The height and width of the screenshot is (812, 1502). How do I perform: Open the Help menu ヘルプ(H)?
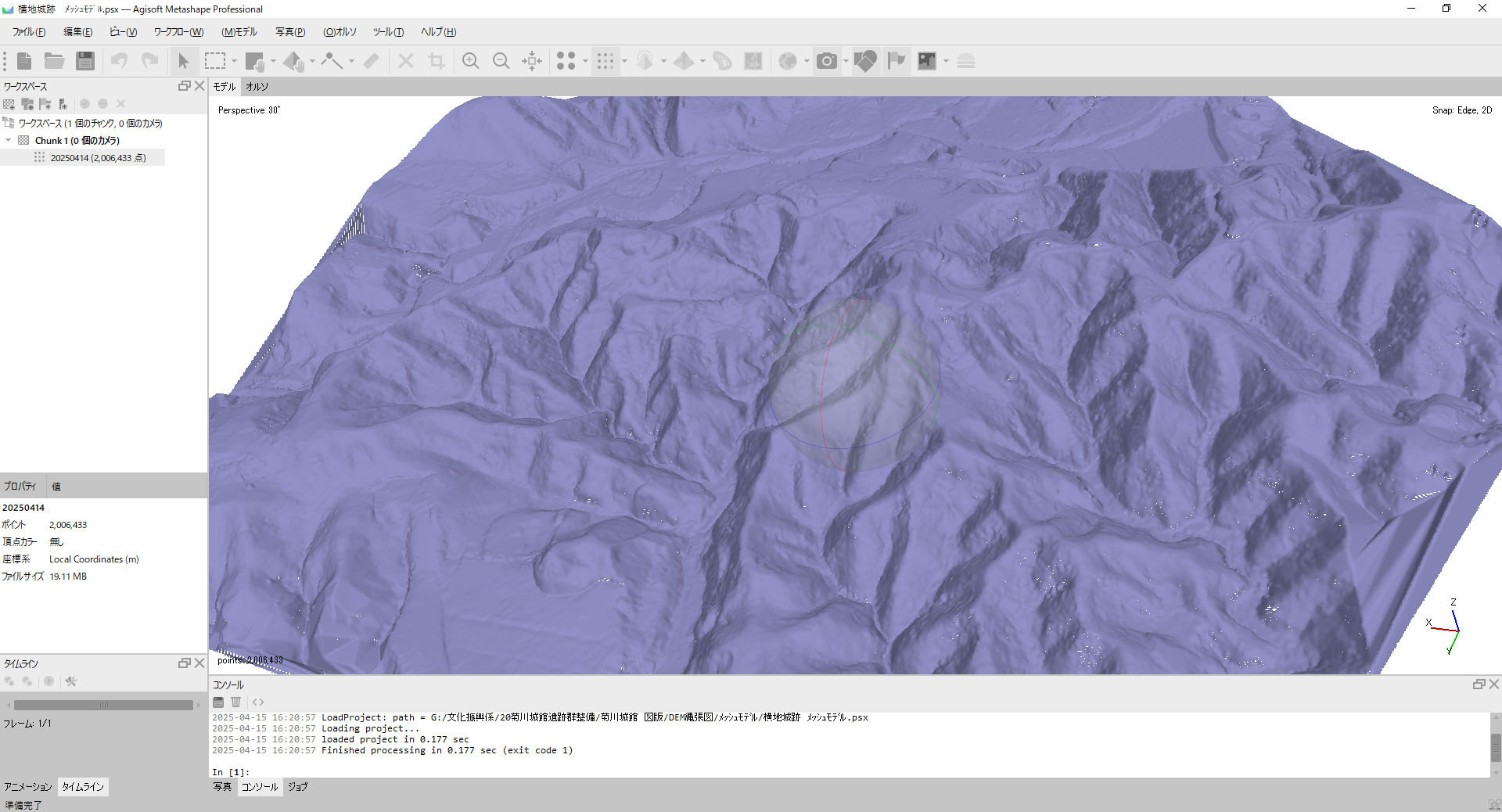coord(438,32)
